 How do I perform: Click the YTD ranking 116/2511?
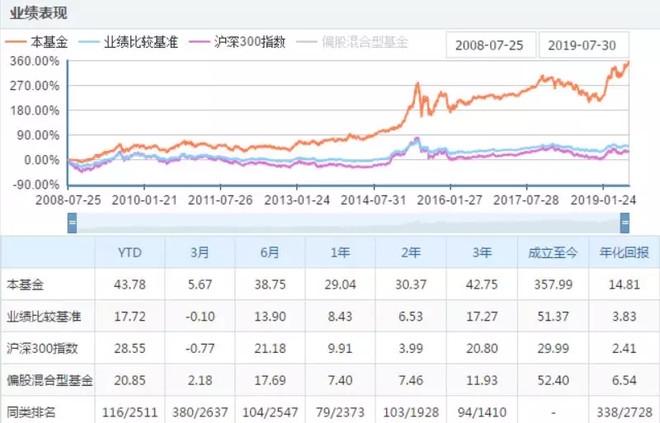pyautogui.click(x=130, y=412)
